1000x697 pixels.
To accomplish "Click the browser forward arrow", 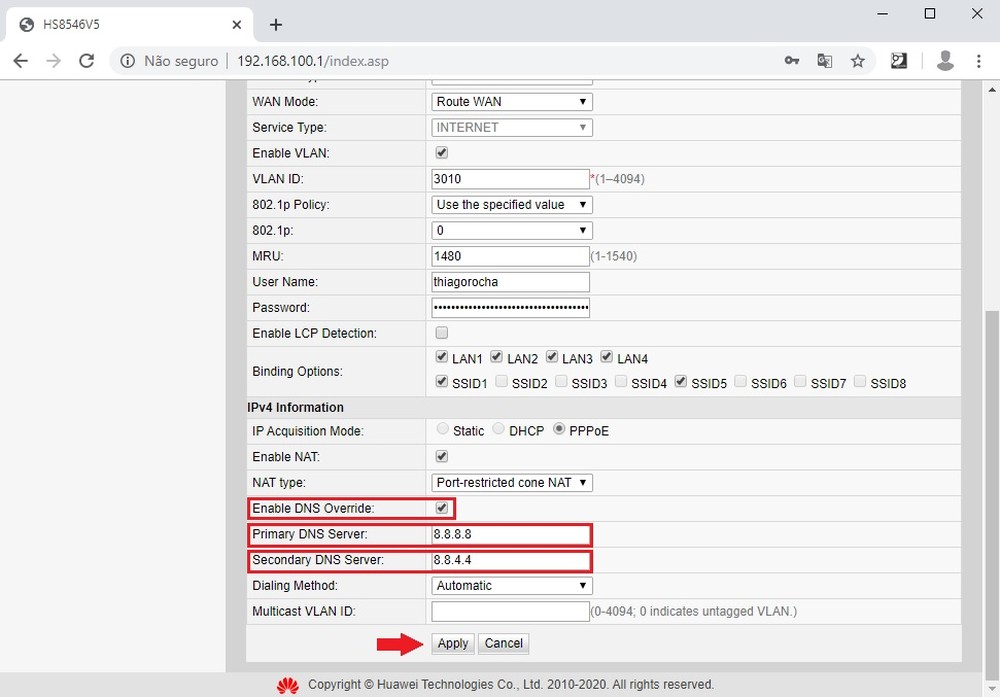I will point(54,61).
